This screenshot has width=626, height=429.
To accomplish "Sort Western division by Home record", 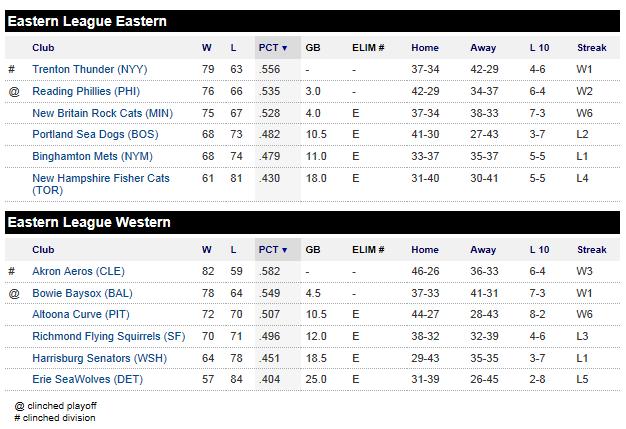I will 424,249.
